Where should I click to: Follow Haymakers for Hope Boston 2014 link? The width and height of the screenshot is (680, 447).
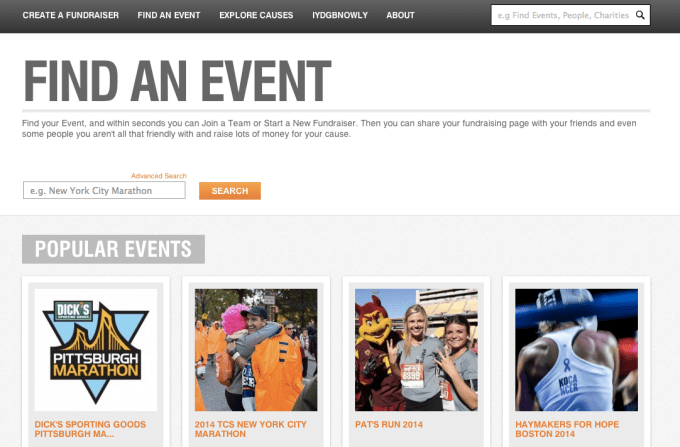pyautogui.click(x=567, y=429)
